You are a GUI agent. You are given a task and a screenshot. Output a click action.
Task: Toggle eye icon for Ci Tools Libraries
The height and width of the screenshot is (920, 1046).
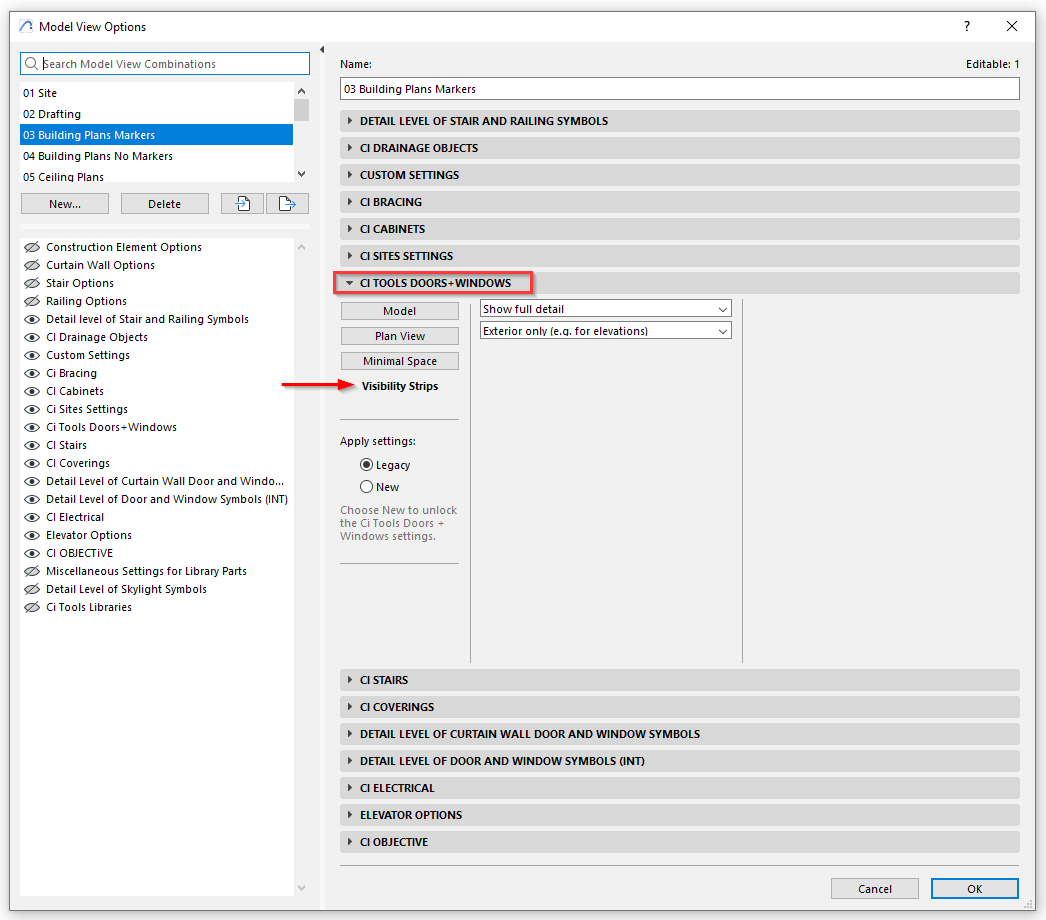32,607
